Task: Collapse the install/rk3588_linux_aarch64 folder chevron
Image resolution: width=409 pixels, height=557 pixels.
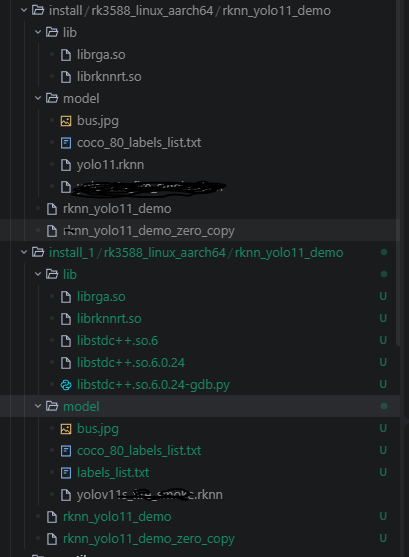Action: coord(24,10)
